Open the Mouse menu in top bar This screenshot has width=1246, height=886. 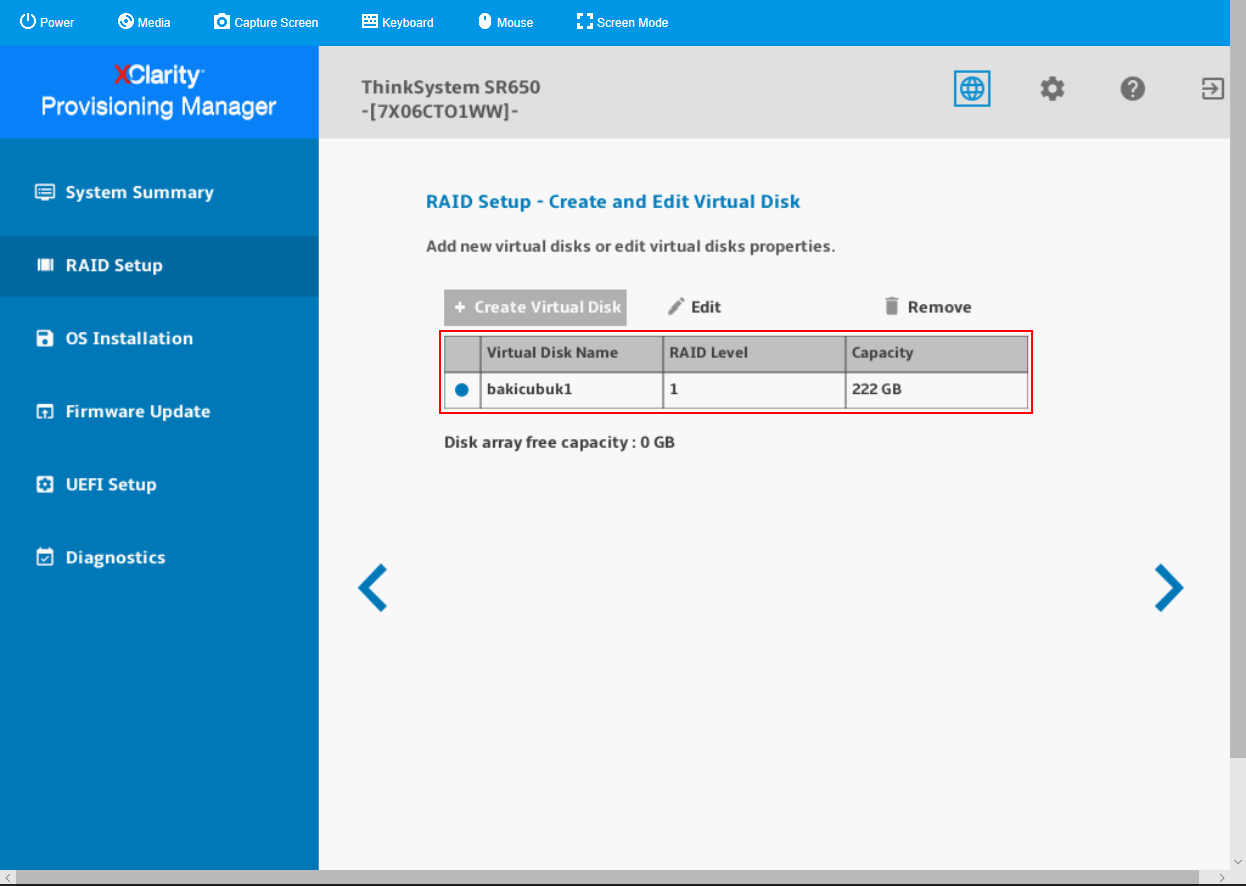(505, 22)
